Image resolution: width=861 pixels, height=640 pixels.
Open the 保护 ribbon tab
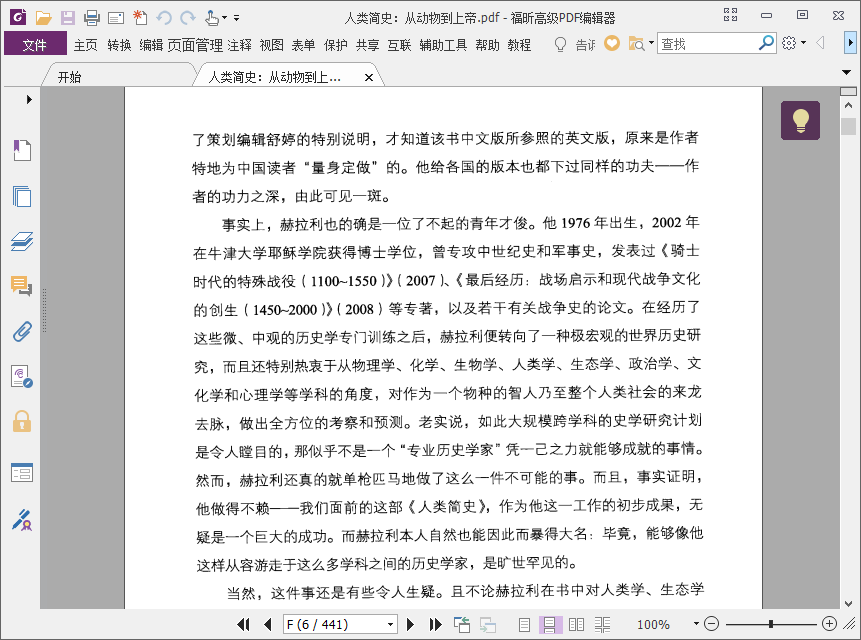coord(335,44)
